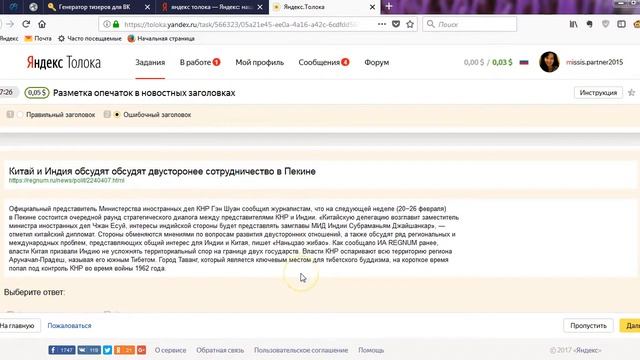The width and height of the screenshot is (640, 360).
Task: Click into the browser Поиск search field
Action: click(469, 24)
